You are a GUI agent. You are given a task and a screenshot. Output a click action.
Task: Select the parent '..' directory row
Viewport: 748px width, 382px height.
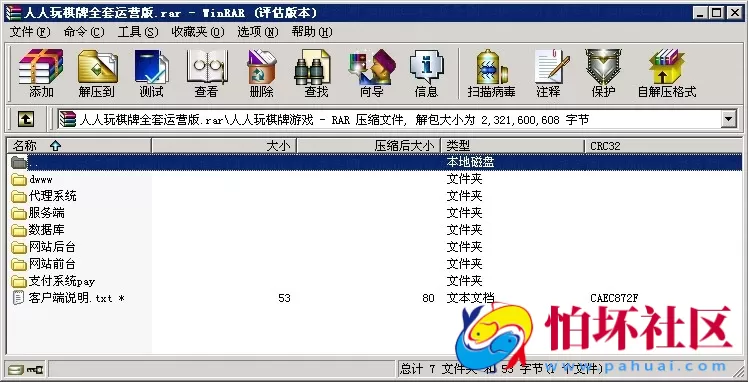click(375, 162)
